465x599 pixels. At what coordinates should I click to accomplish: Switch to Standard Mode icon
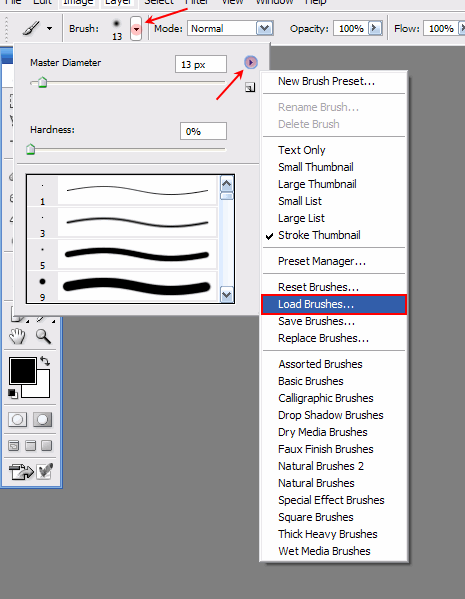coord(18,419)
